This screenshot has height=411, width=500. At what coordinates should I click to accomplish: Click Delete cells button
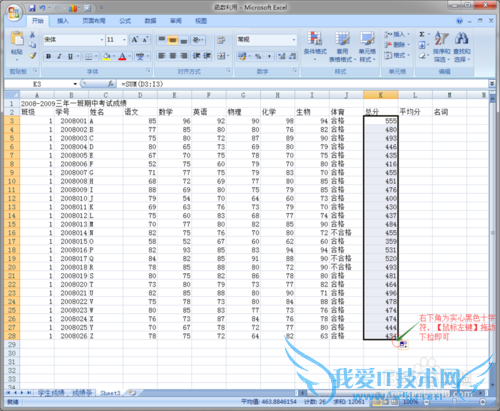(396, 45)
